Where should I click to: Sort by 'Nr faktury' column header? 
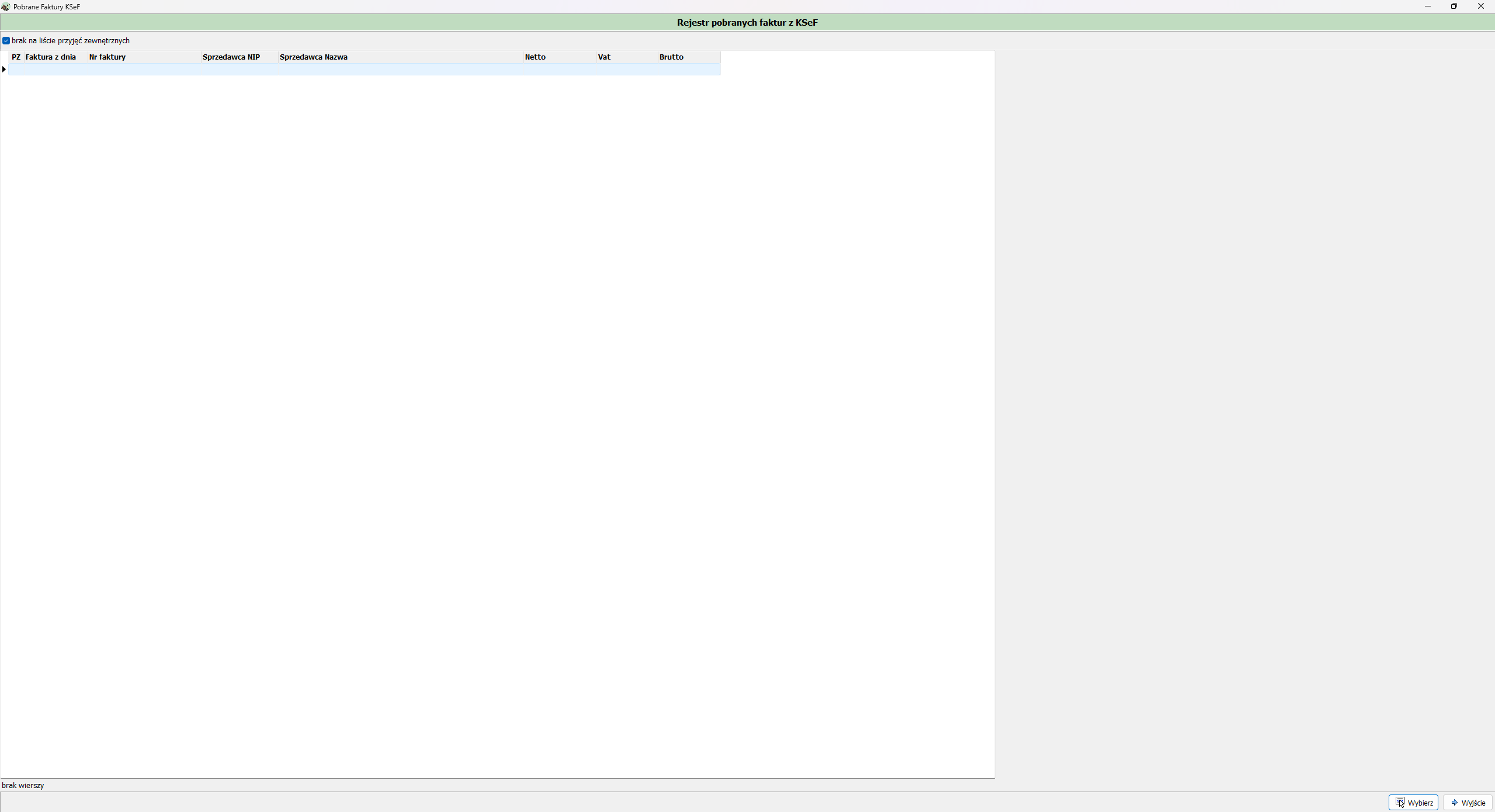click(144, 57)
